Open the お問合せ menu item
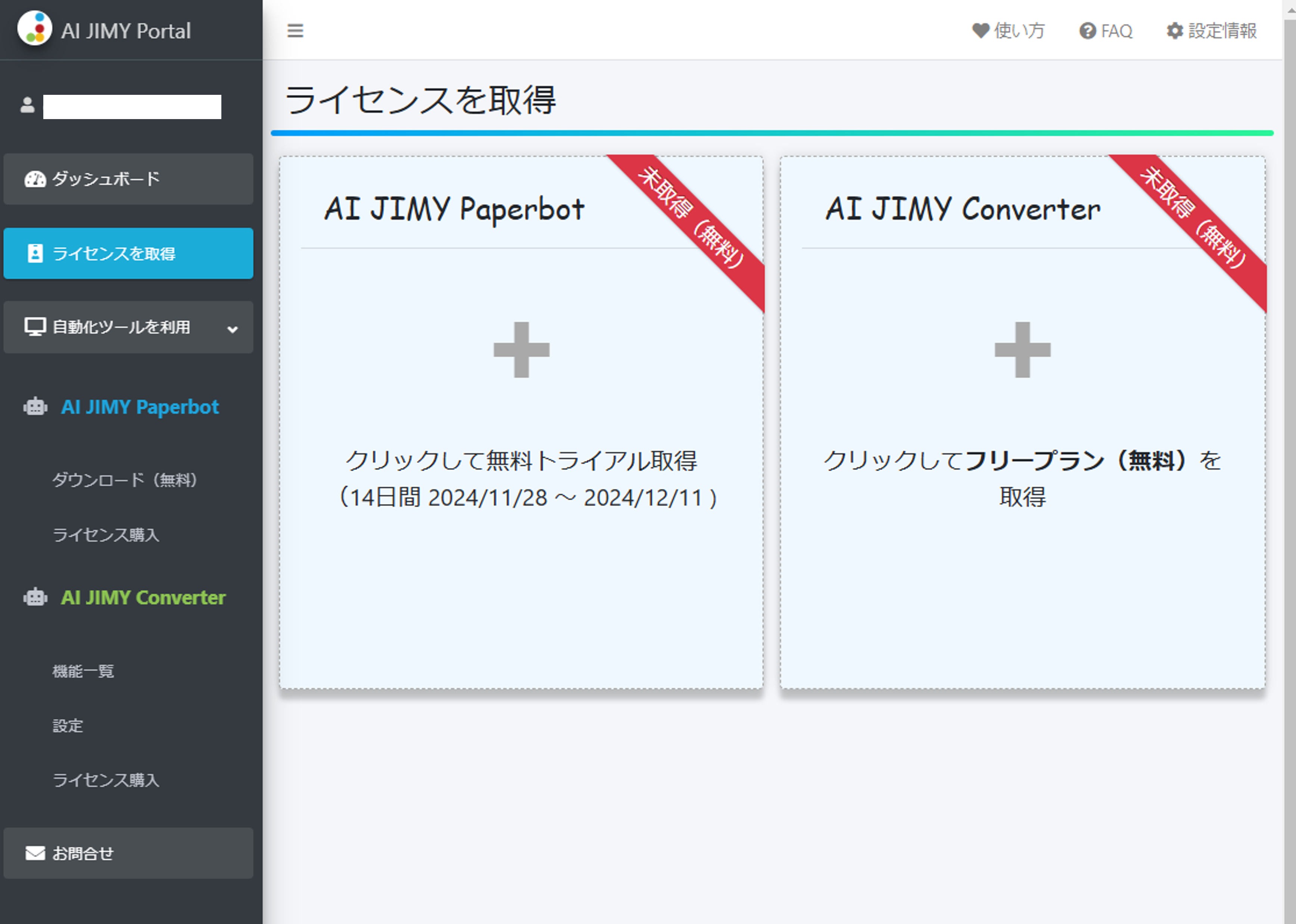Screen dimensions: 1296x924 128,853
